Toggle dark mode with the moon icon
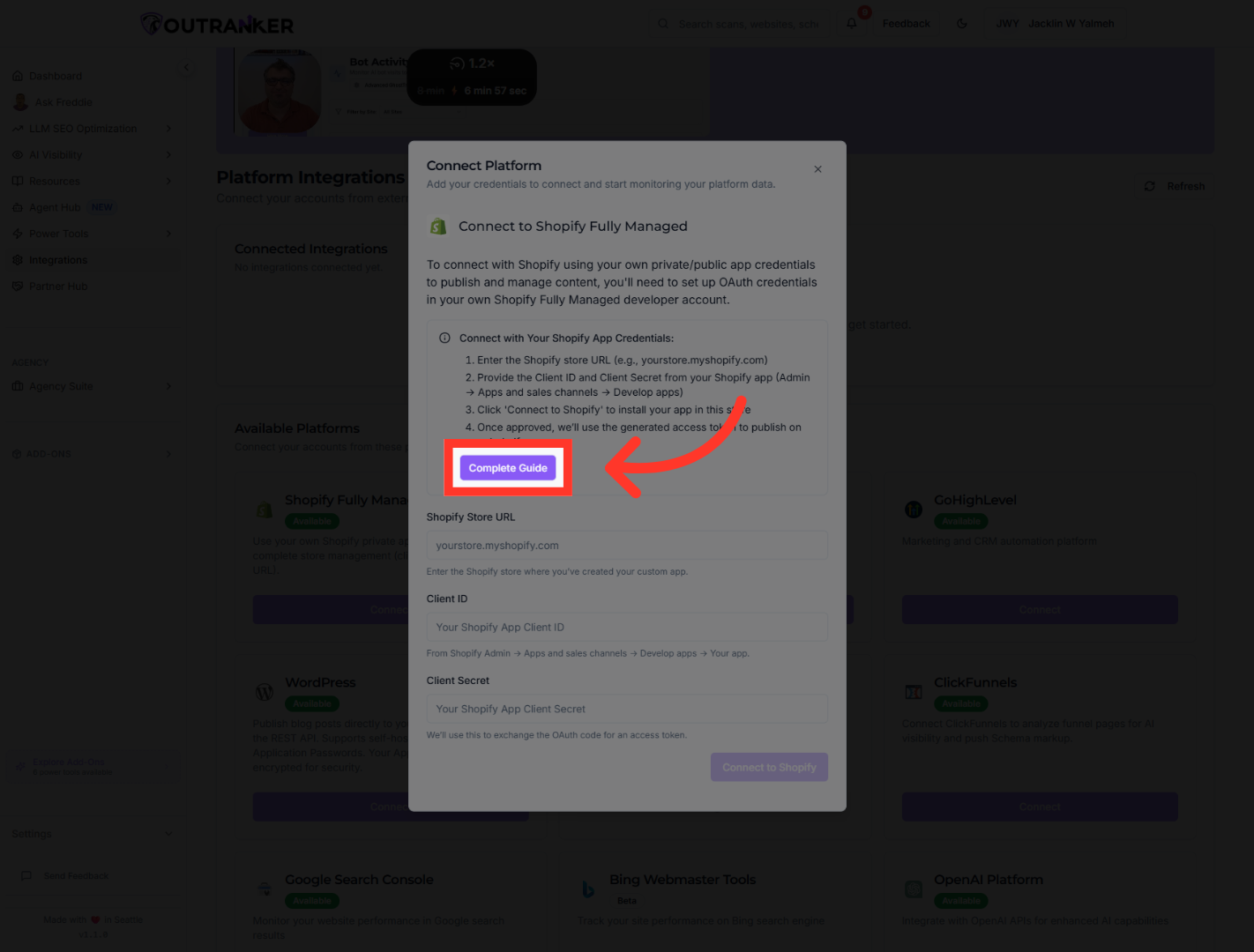Viewport: 1254px width, 952px height. (962, 24)
